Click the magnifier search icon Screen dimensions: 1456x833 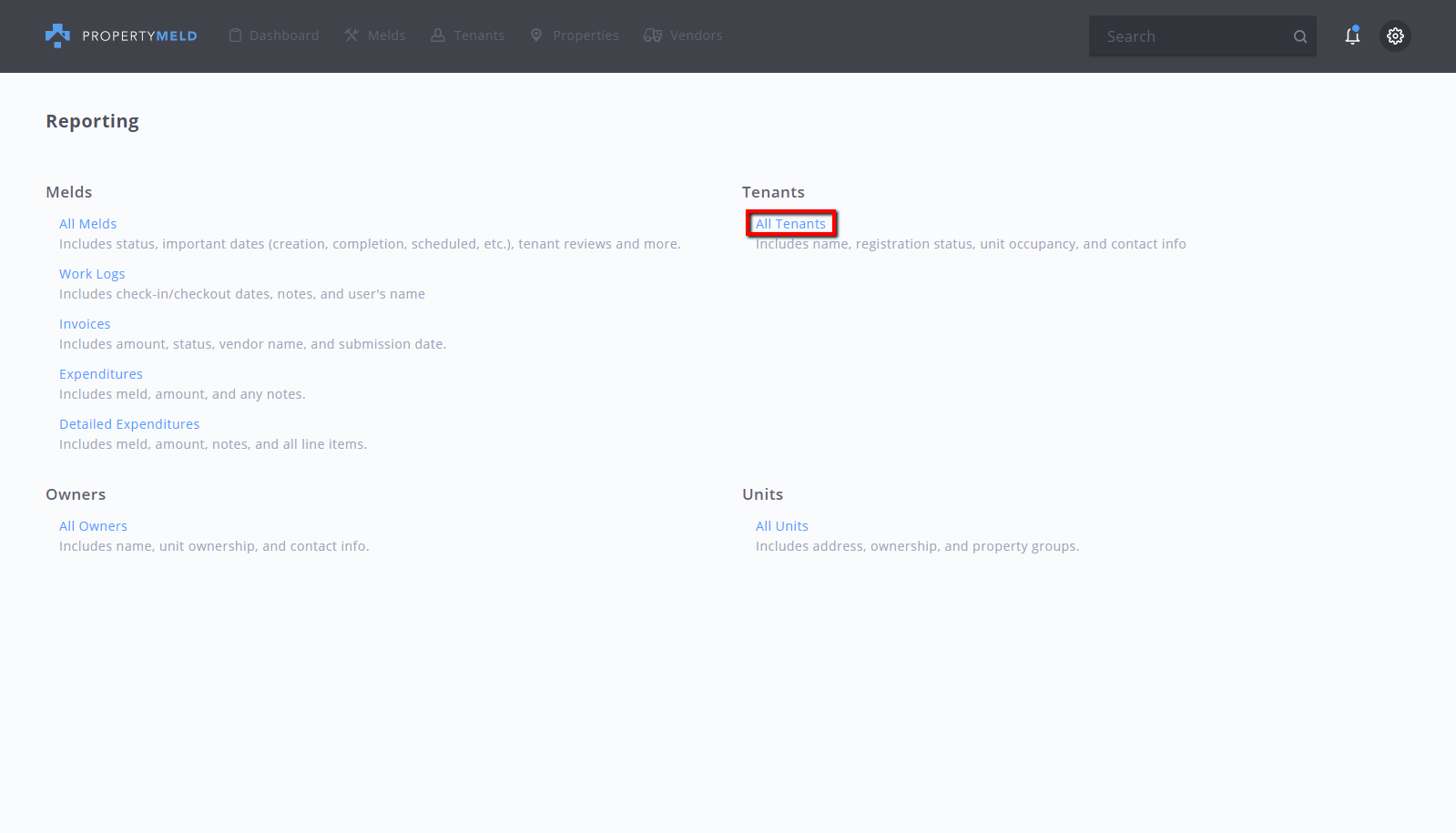point(1300,36)
